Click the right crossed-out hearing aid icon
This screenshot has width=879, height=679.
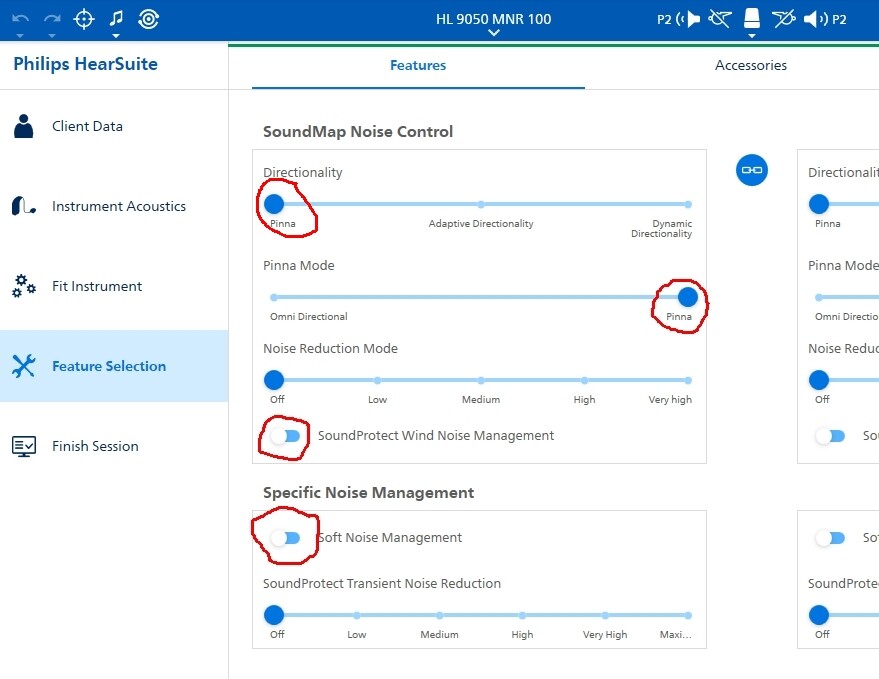[784, 19]
